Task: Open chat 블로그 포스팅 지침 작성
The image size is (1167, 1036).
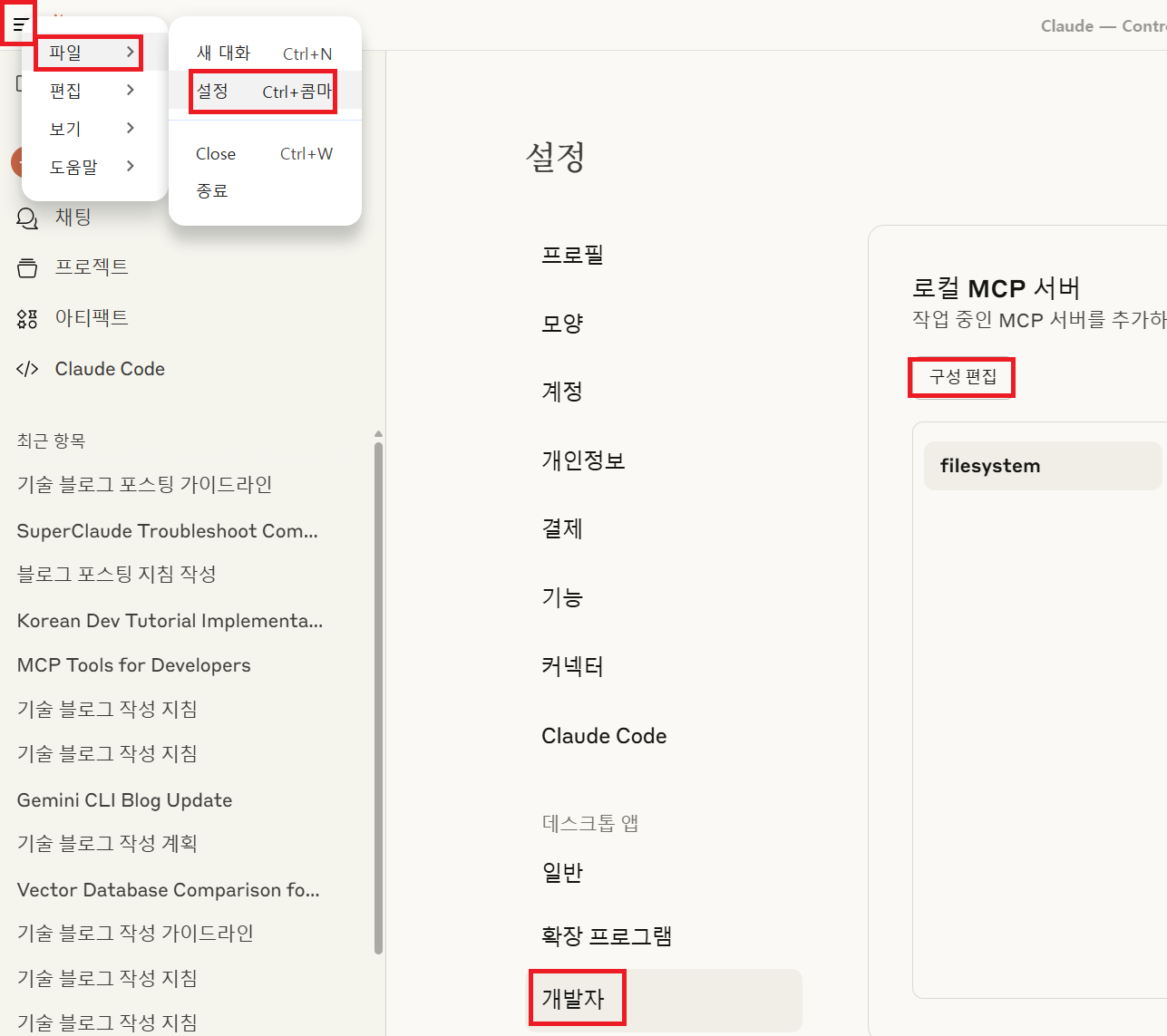Action: [117, 575]
